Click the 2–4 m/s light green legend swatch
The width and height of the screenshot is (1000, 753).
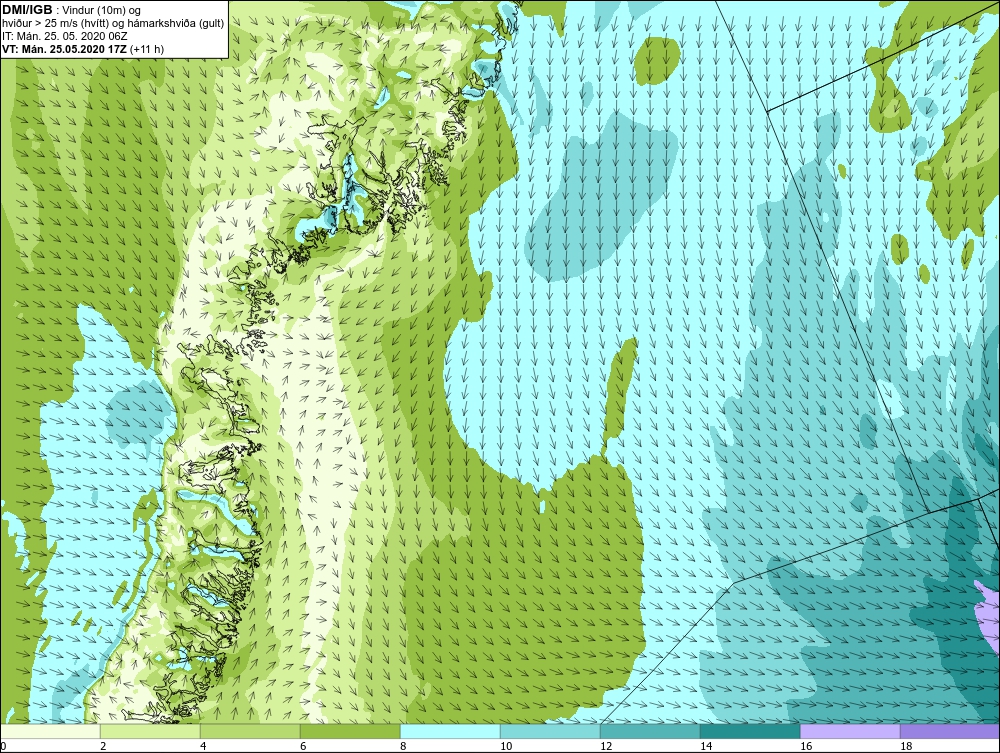150,731
